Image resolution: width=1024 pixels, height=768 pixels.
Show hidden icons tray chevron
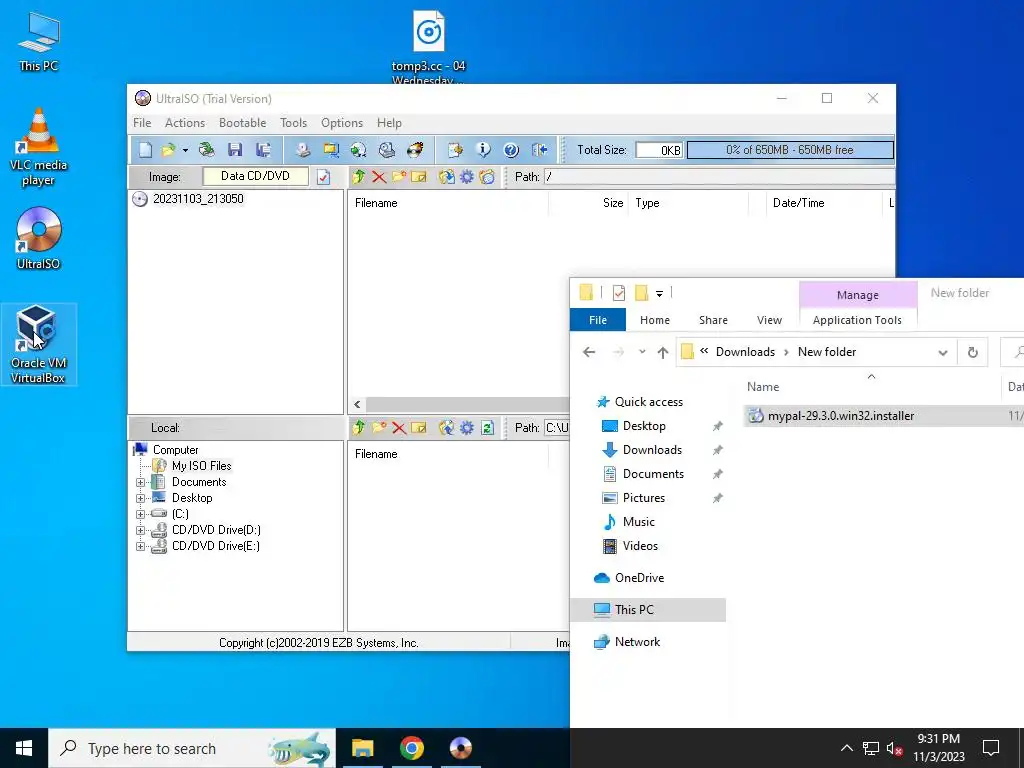[846, 748]
